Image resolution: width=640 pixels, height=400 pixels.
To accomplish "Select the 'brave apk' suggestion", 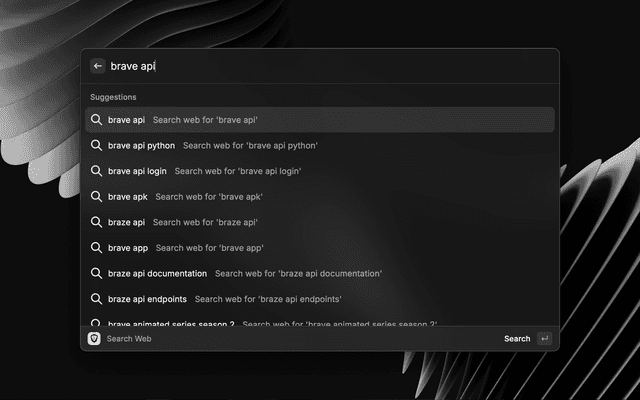I will point(320,196).
